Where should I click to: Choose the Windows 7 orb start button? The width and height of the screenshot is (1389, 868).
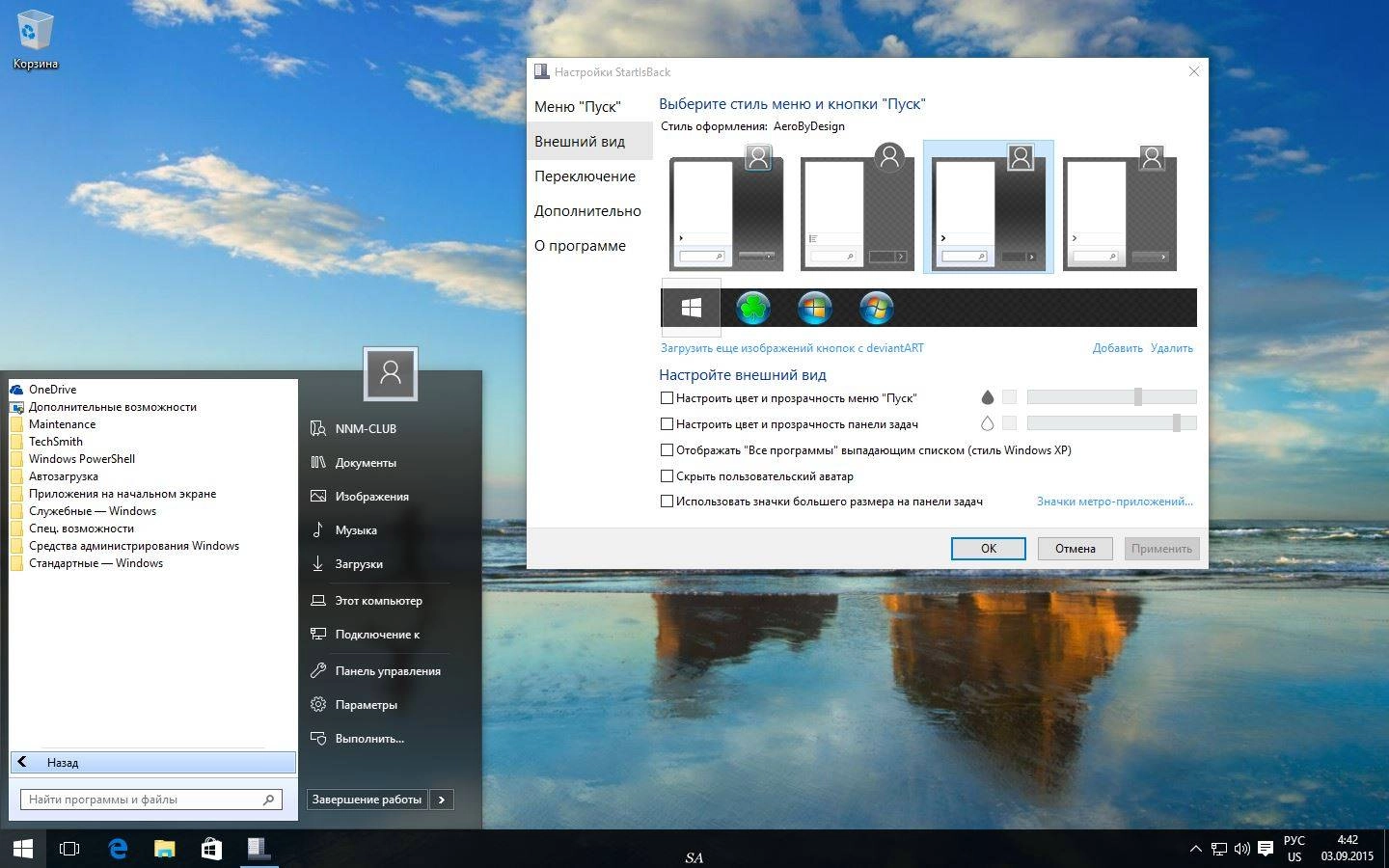click(877, 308)
